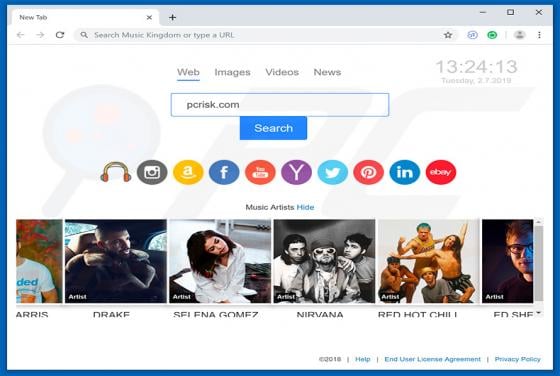Open the user profile avatar

click(519, 35)
